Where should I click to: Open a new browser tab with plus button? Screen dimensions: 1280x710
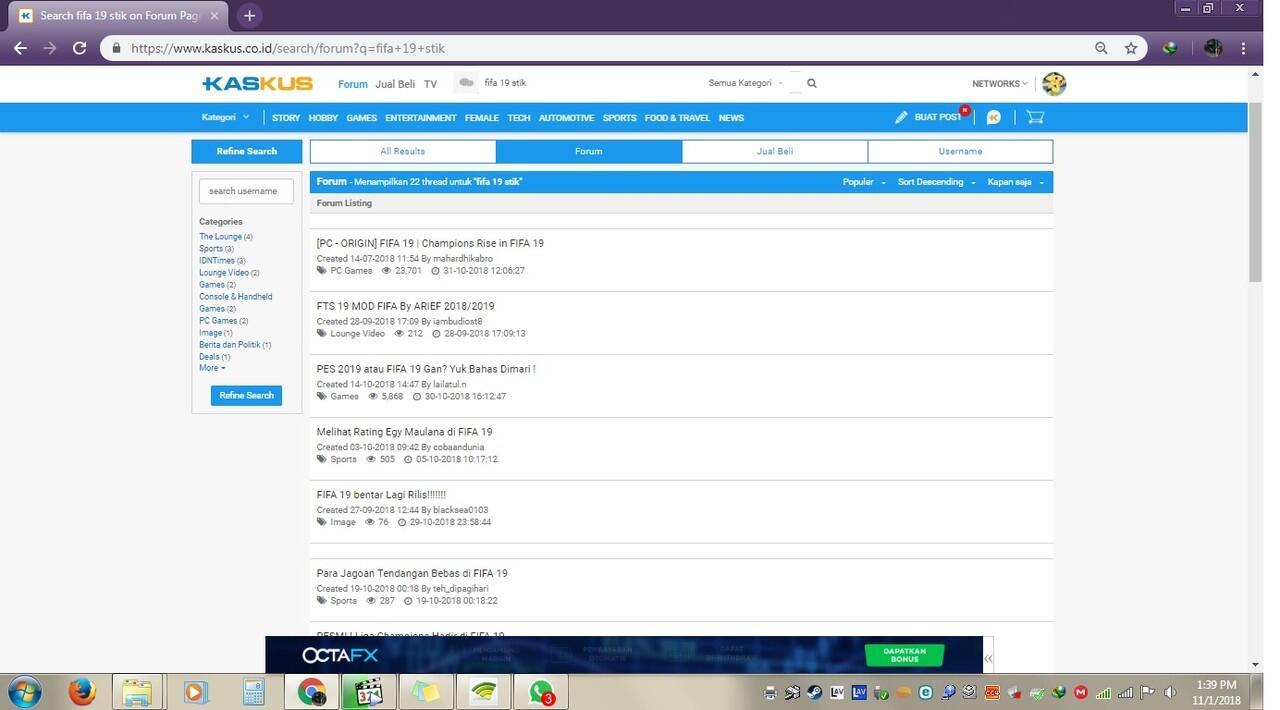(250, 16)
